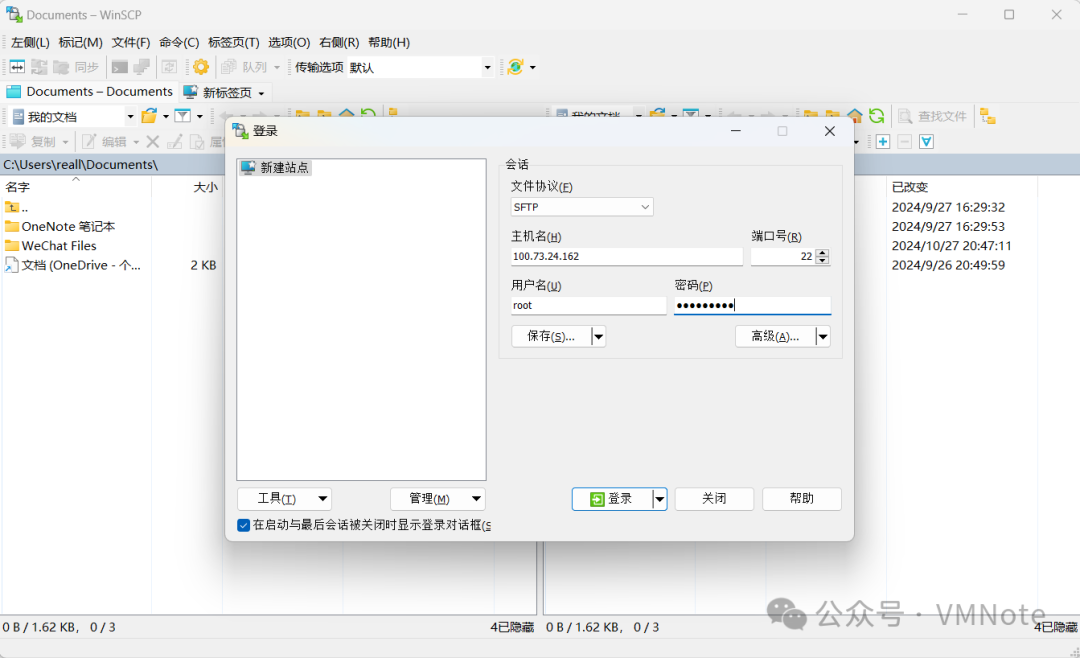1080x658 pixels.
Task: Click the Compare Directories icon in main toolbar
Action: click(39, 67)
